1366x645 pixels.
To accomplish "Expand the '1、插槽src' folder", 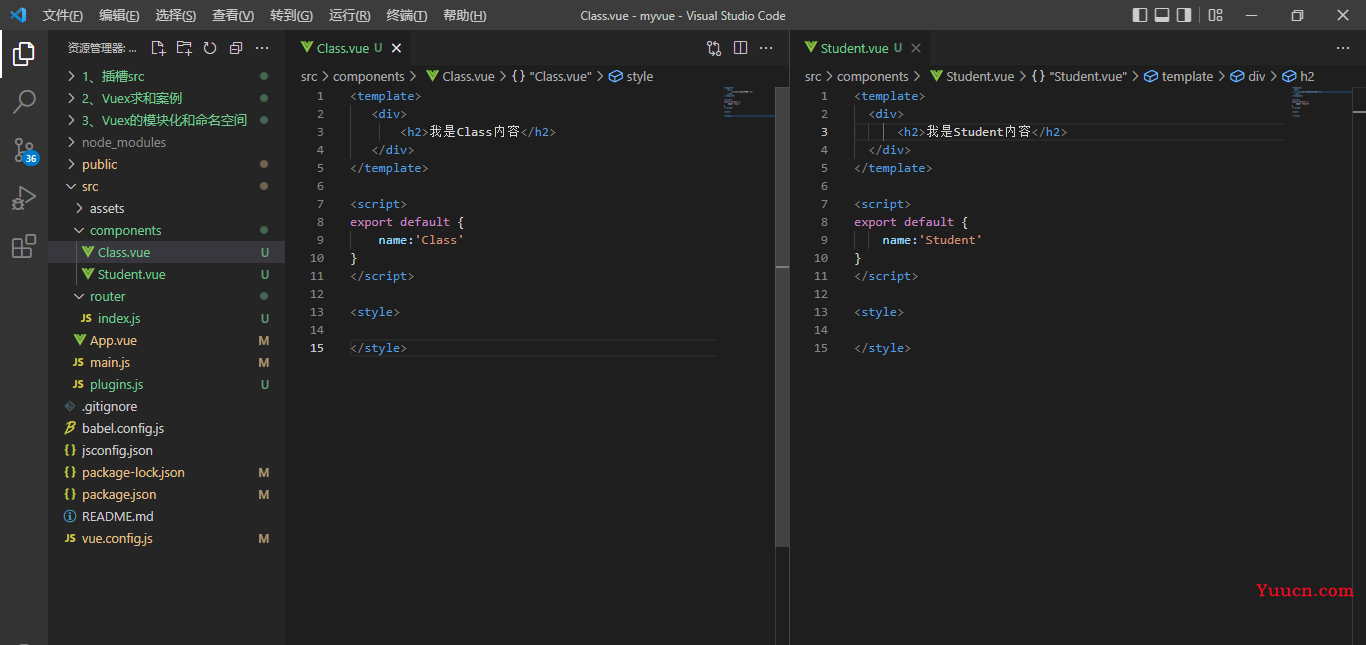I will click(166, 76).
